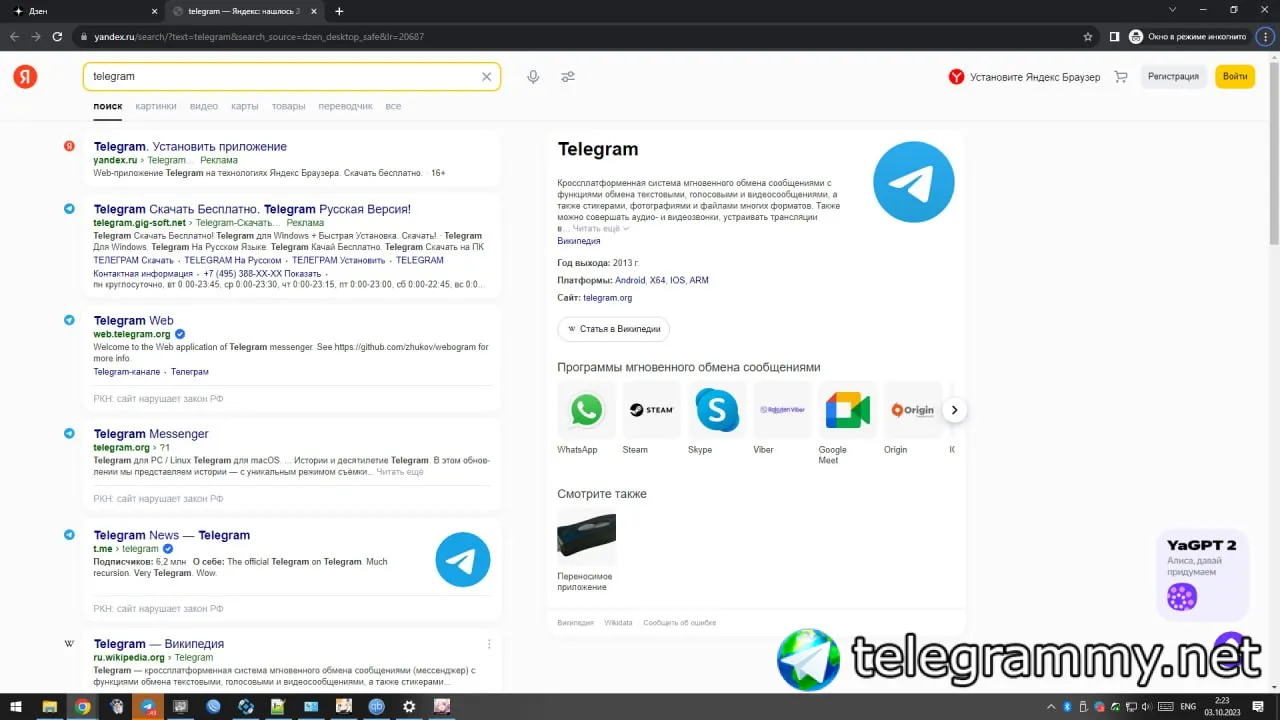This screenshot has height=720, width=1280.
Task: Open Переносимое приложение thumbnail
Action: coord(587,537)
